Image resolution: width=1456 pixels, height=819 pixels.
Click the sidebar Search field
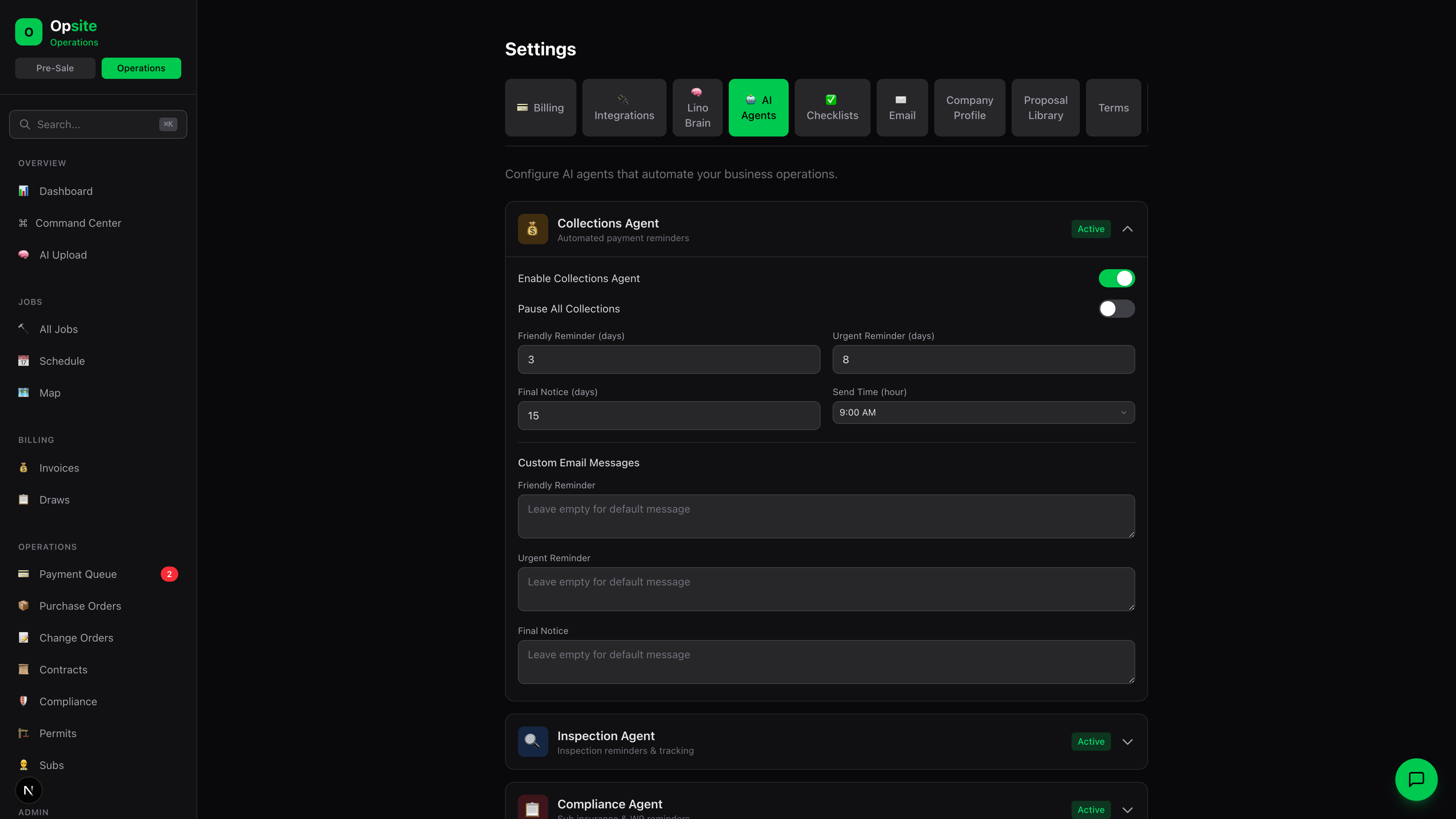(98, 124)
